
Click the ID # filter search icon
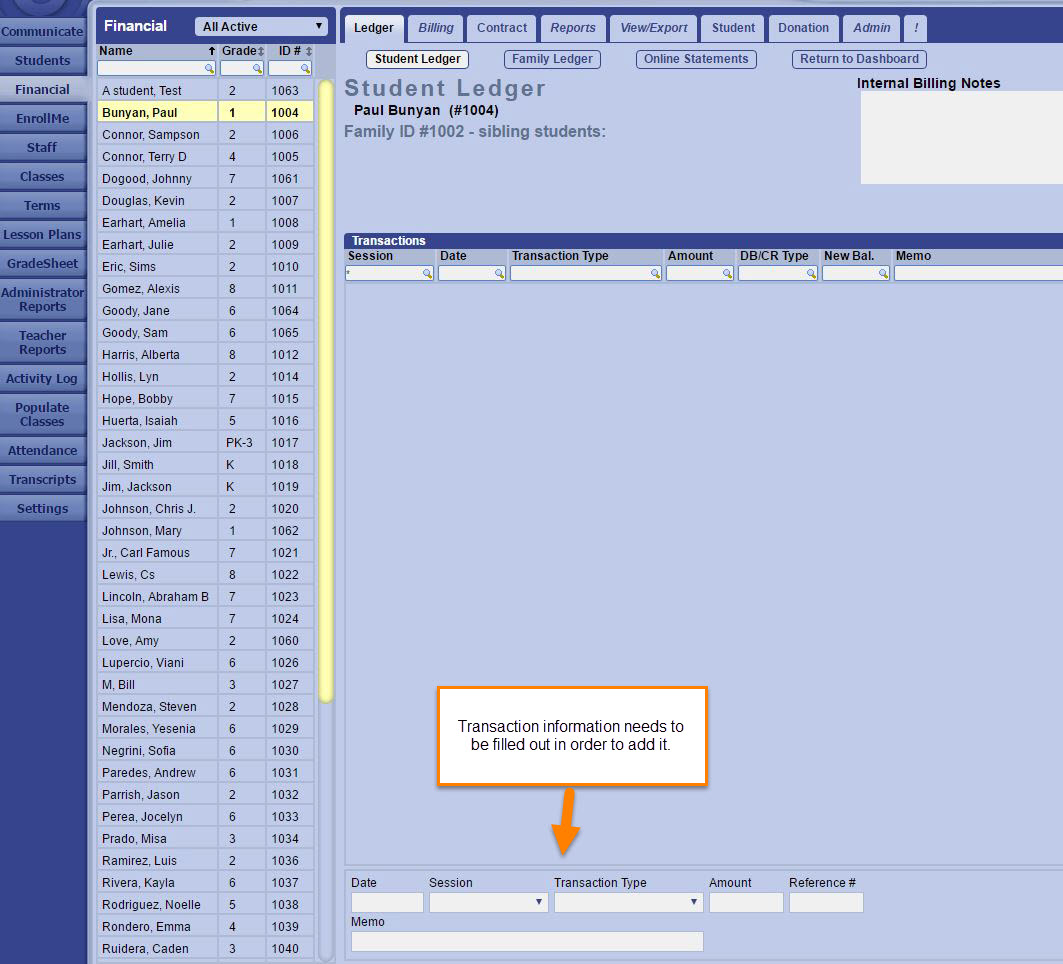[305, 69]
